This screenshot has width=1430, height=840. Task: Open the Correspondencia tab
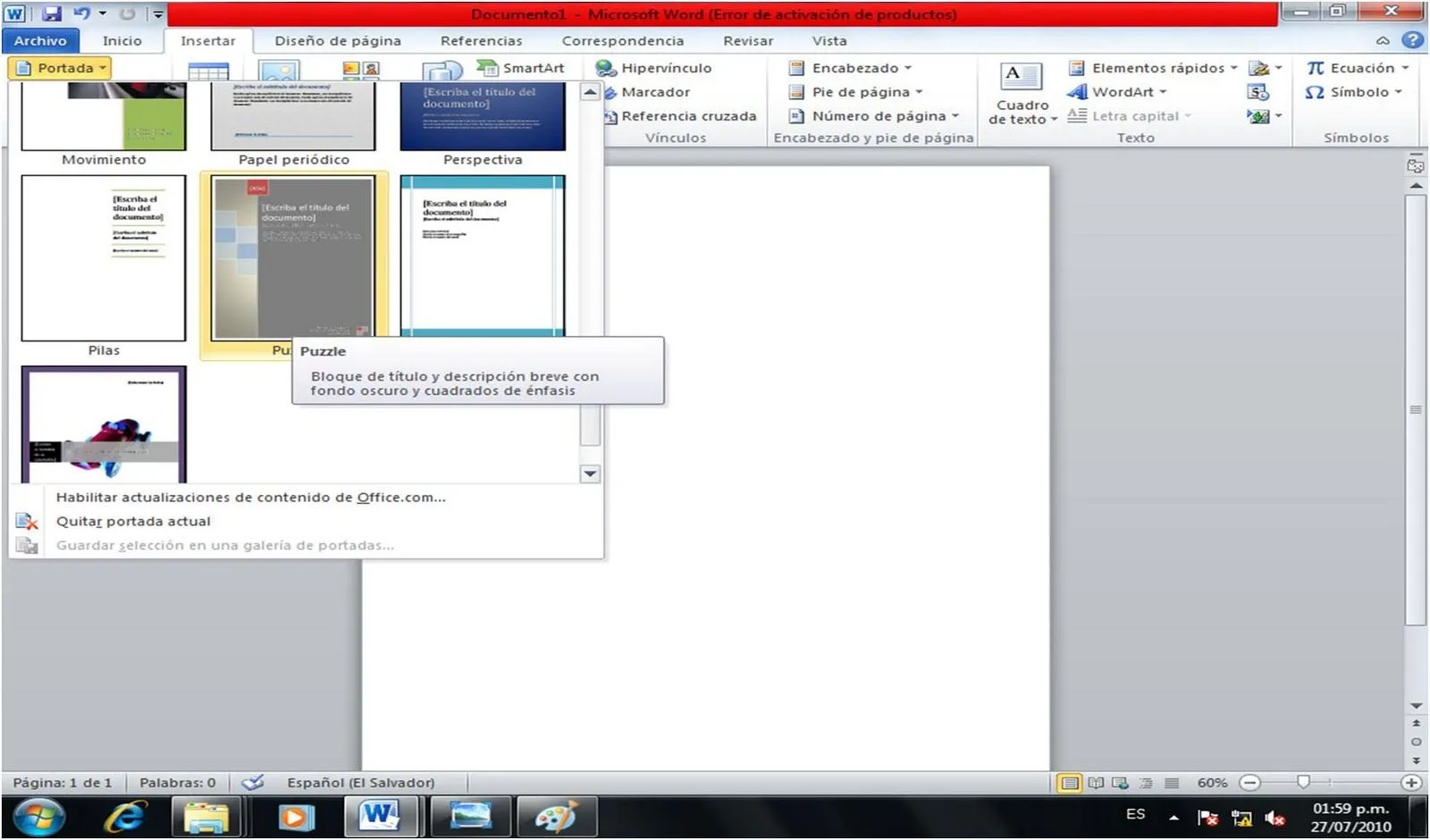tap(623, 40)
